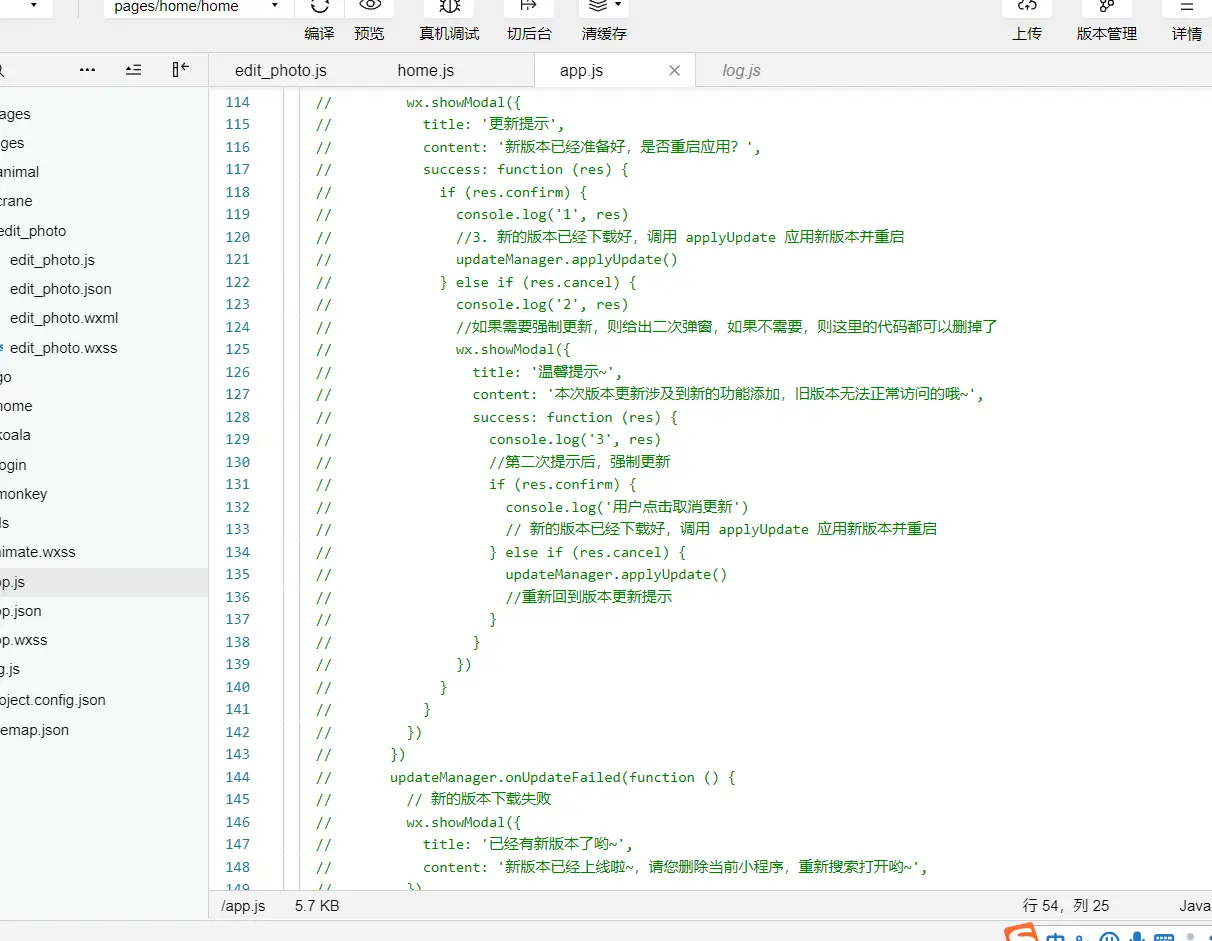The width and height of the screenshot is (1212, 941).
Task: Expand the login folder in file tree
Action: [x=104, y=465]
